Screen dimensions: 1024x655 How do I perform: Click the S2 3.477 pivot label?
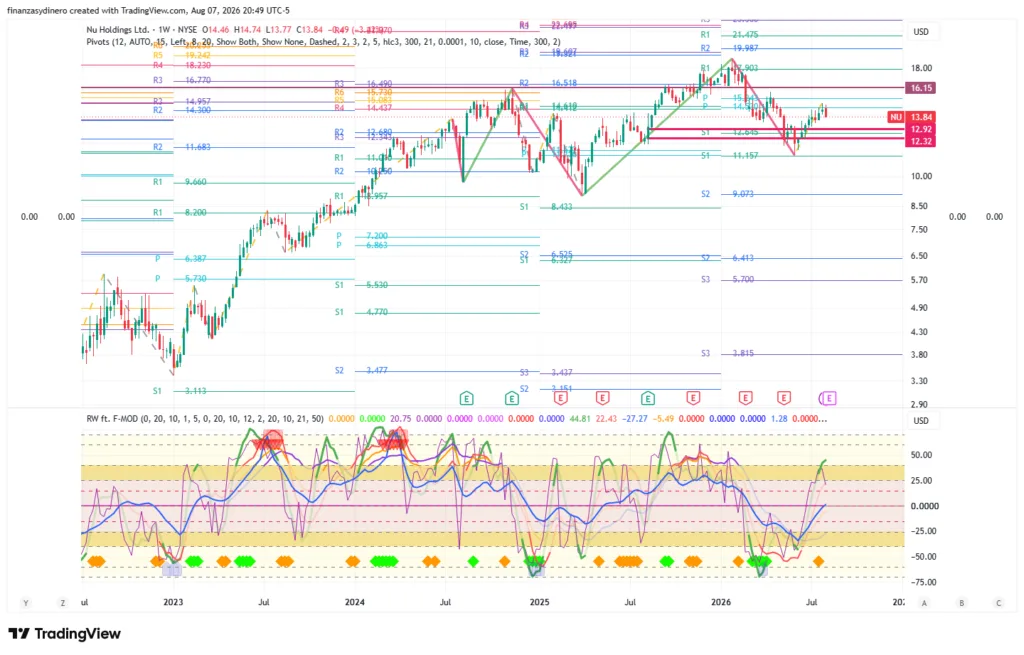point(361,371)
